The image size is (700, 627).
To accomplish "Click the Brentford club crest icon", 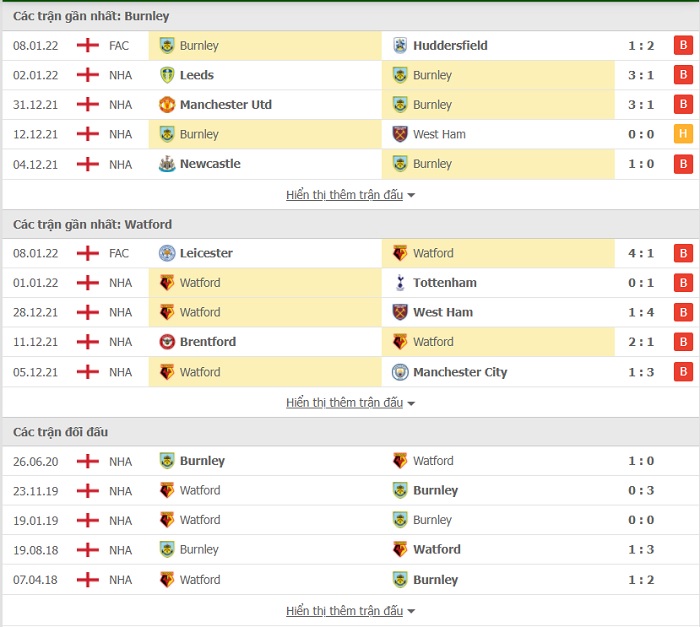I will tap(167, 342).
